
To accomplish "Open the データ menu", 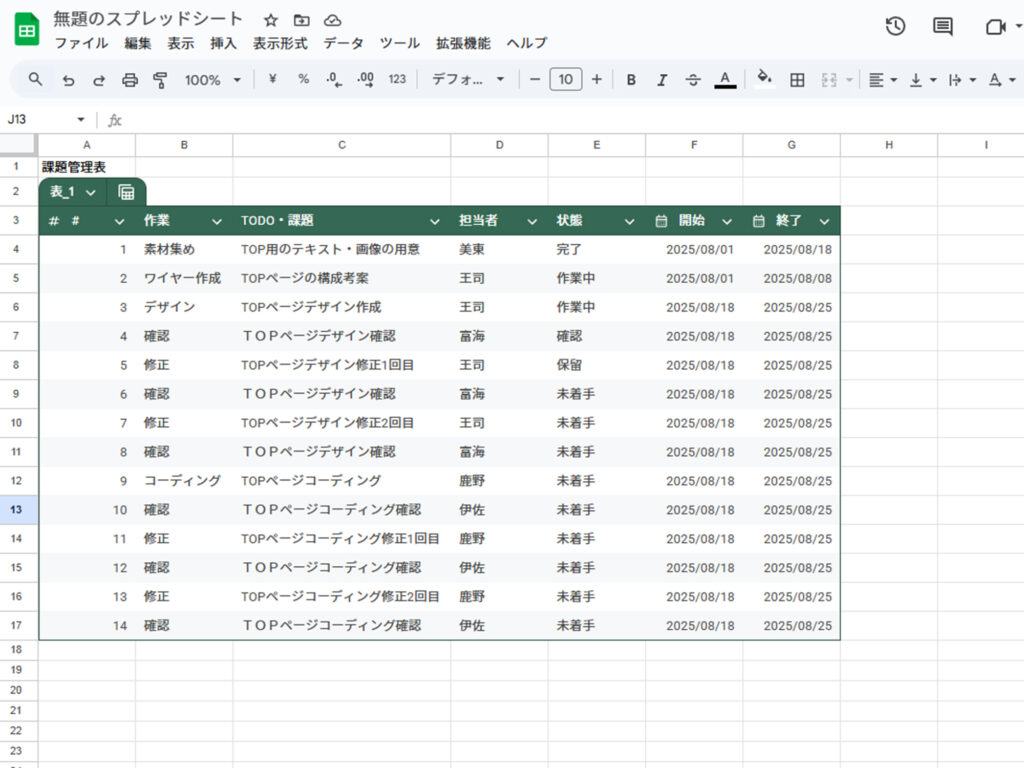I will pyautogui.click(x=343, y=43).
